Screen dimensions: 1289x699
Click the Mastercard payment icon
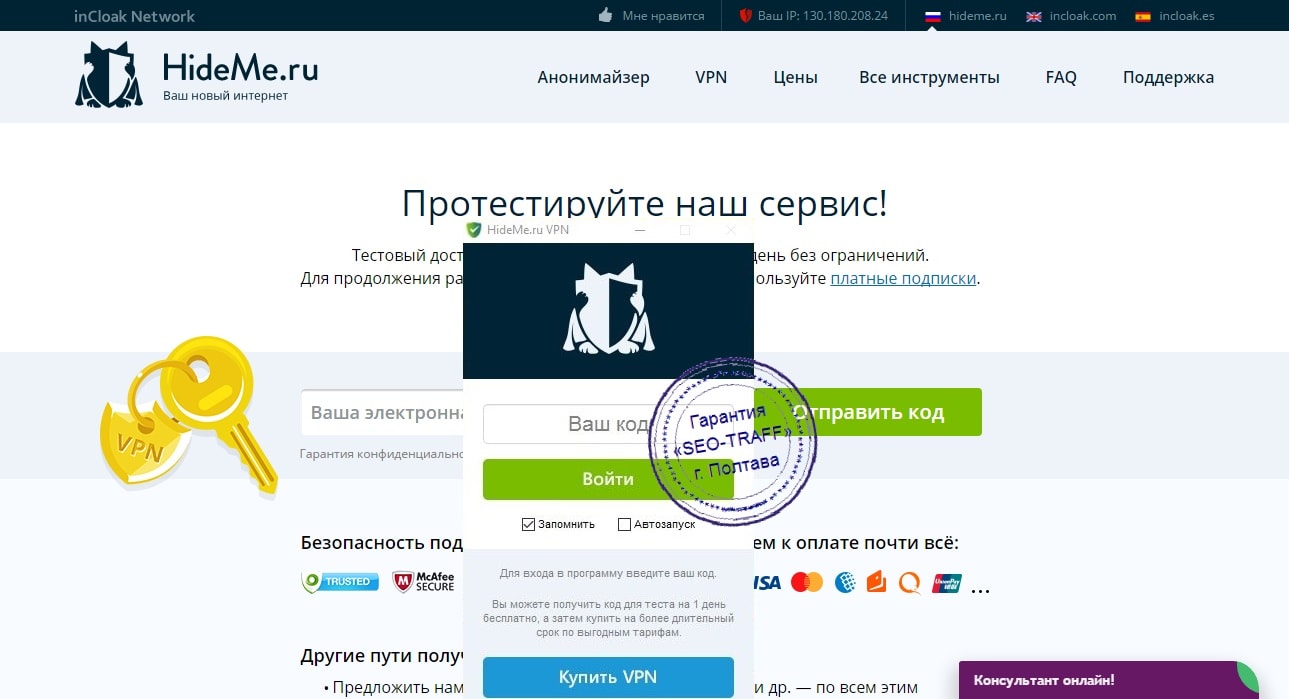coord(806,582)
